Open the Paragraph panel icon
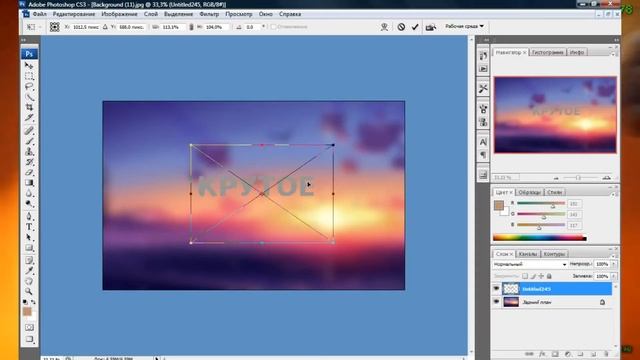The image size is (640, 360). tap(483, 155)
